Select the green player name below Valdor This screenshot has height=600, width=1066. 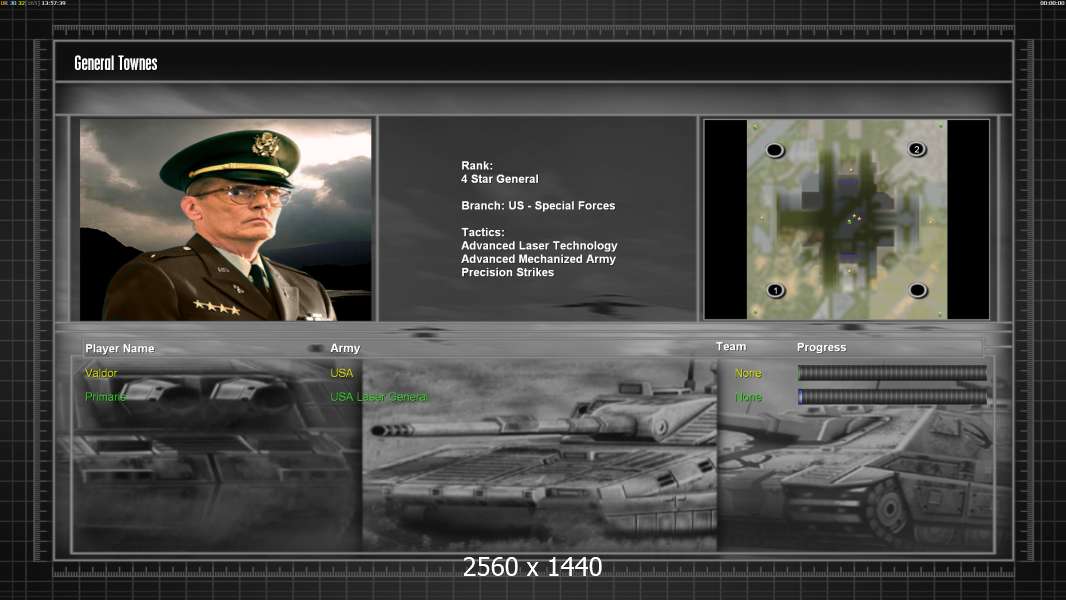click(105, 397)
